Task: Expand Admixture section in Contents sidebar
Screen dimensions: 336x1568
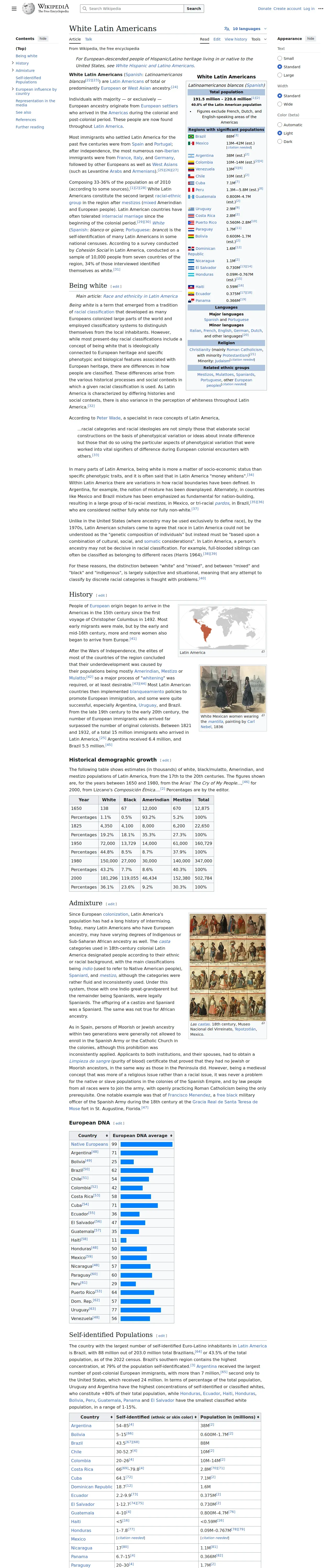Action: pos(13,70)
